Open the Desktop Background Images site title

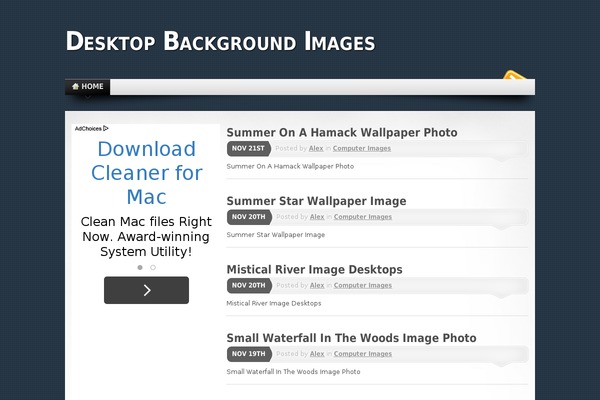220,41
